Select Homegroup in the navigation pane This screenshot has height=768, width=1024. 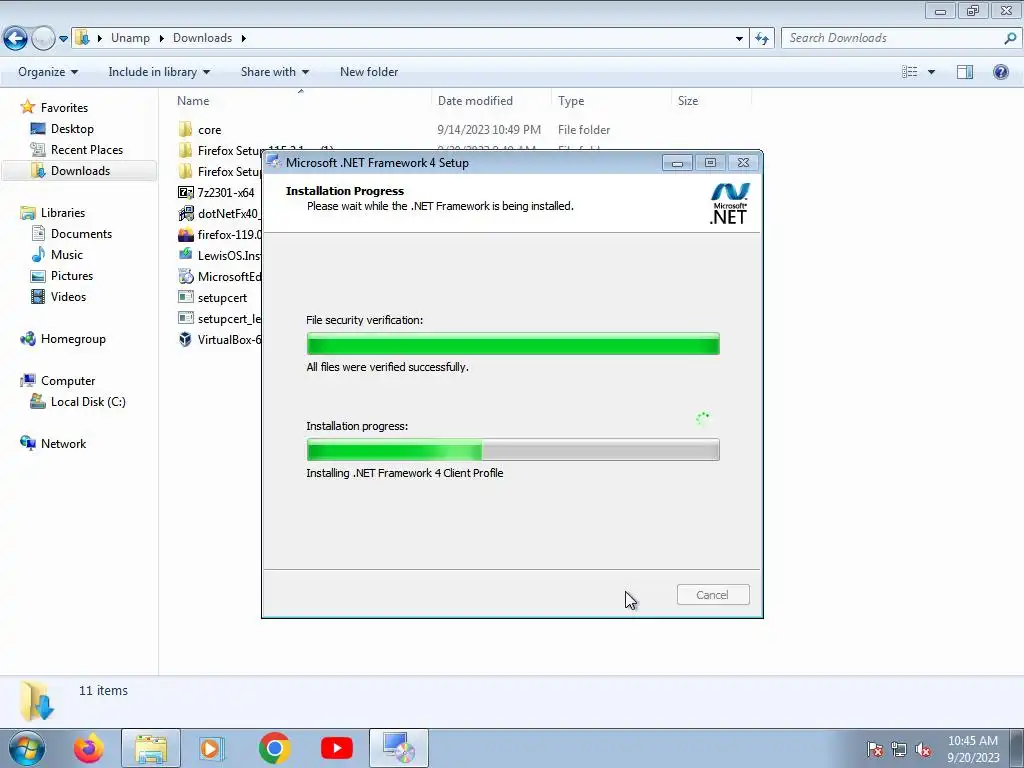73,339
